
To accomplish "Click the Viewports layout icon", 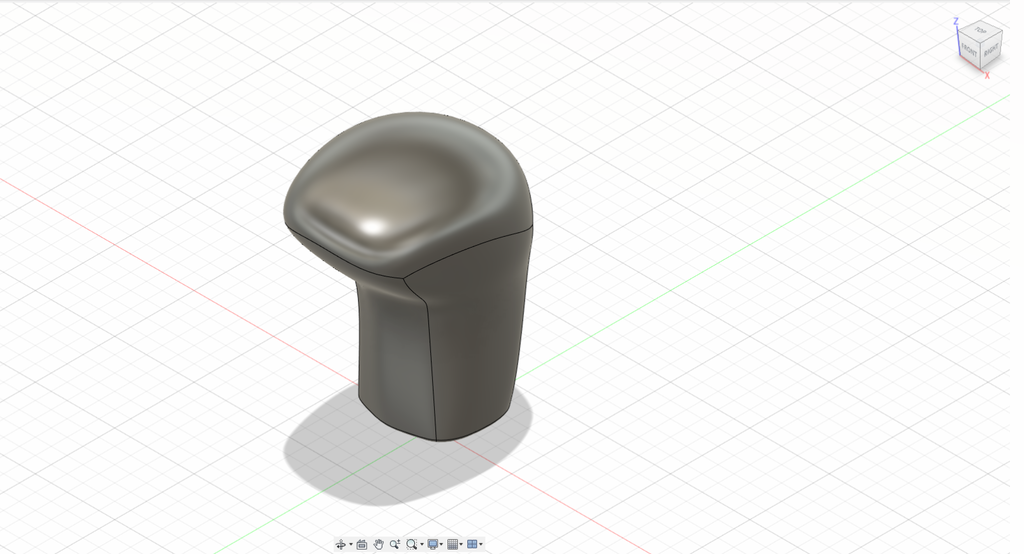I will coord(472,544).
